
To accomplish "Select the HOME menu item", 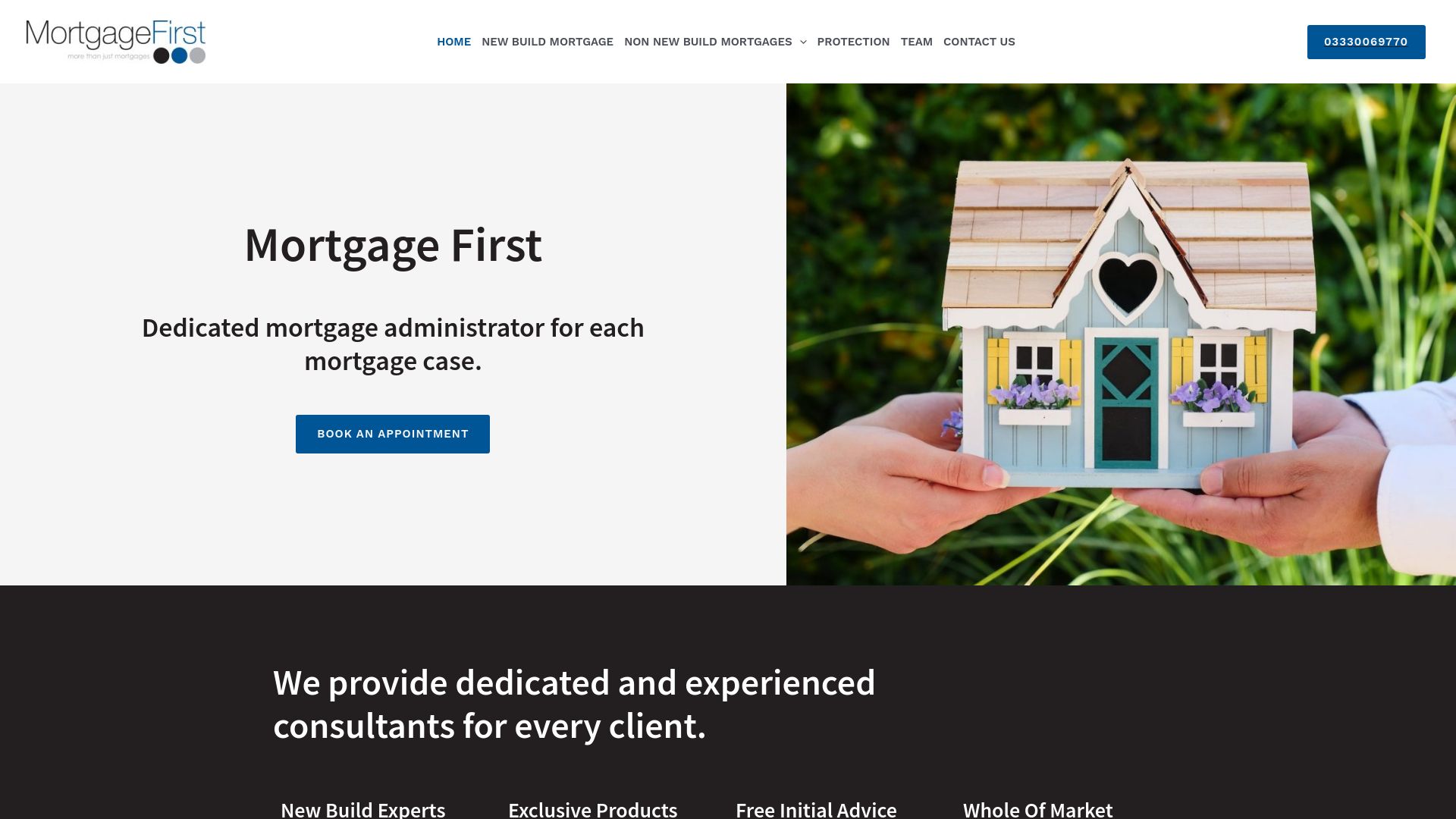I will pyautogui.click(x=454, y=41).
